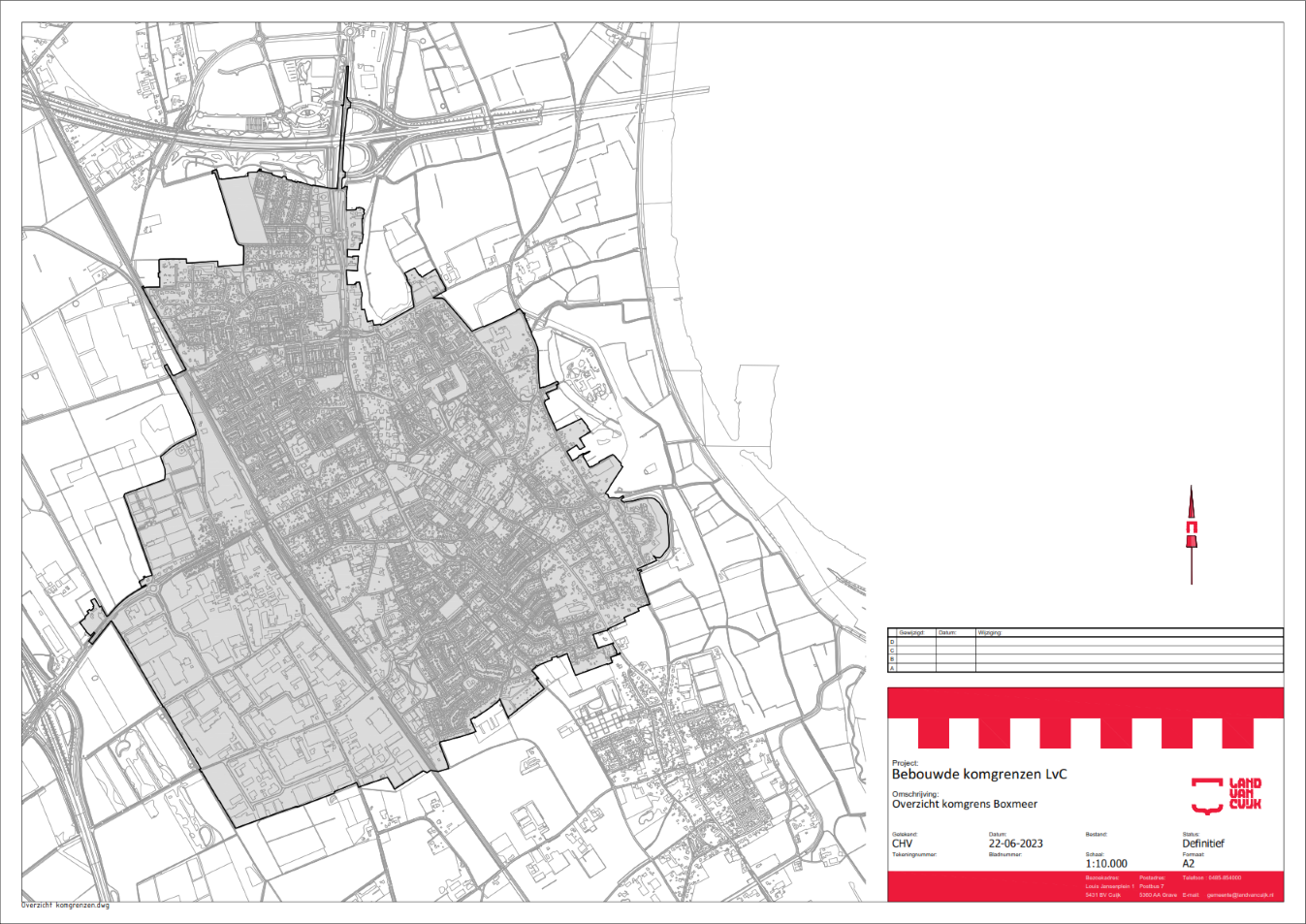Click the description 'Overzicht komgrens Boxmeer'

pyautogui.click(x=965, y=804)
